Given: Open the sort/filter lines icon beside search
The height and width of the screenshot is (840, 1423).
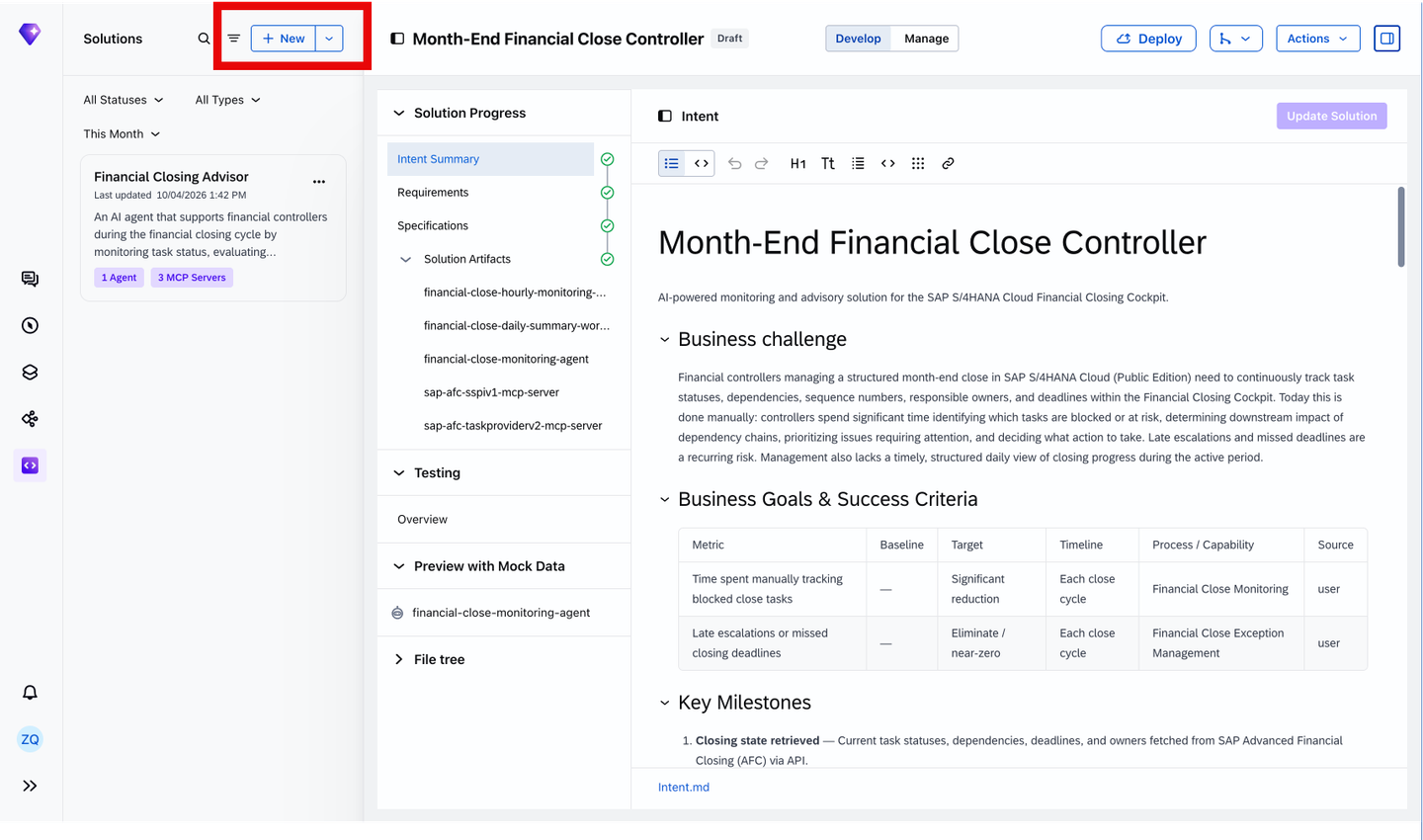Looking at the screenshot, I should [x=234, y=39].
